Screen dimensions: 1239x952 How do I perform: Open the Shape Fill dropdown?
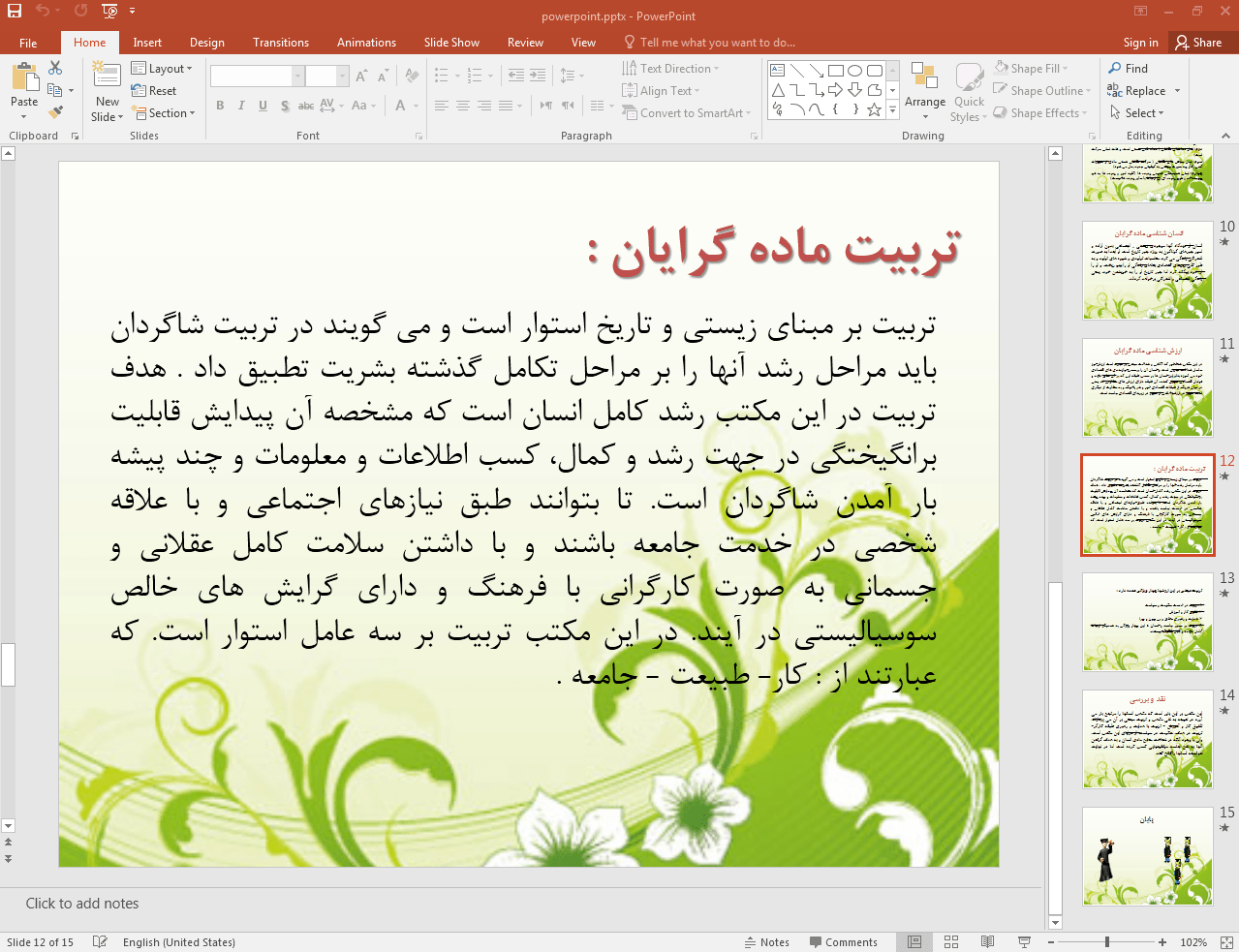(1033, 69)
